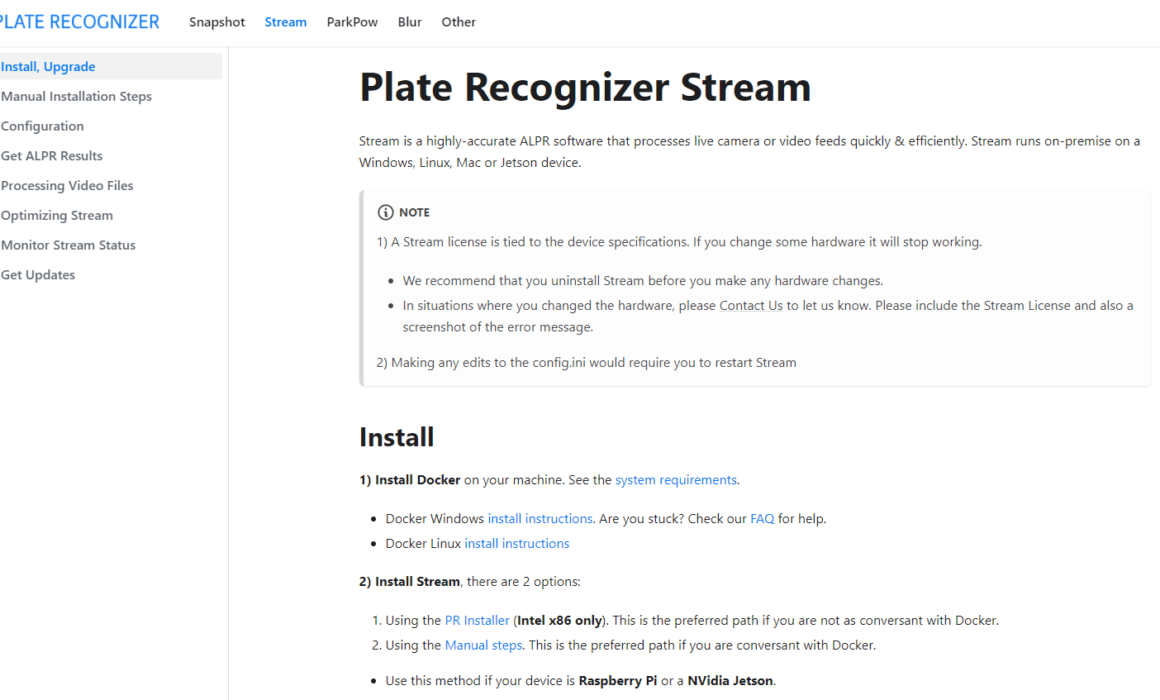Image resolution: width=1160 pixels, height=700 pixels.
Task: Click the note info icon
Action: point(385,212)
